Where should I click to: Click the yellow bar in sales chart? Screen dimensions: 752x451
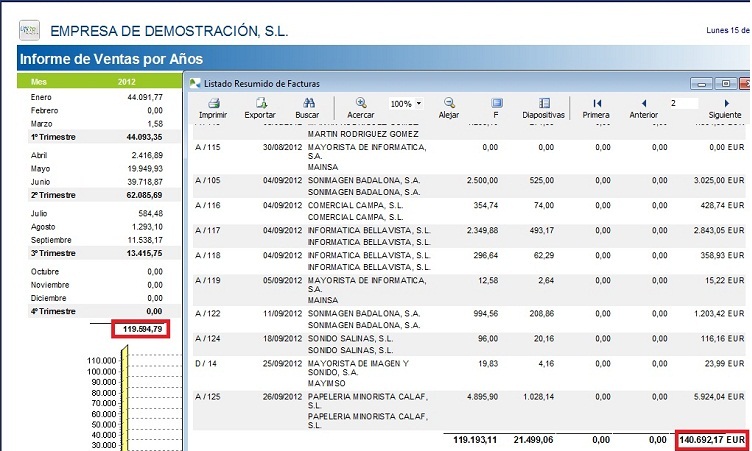(x=124, y=398)
